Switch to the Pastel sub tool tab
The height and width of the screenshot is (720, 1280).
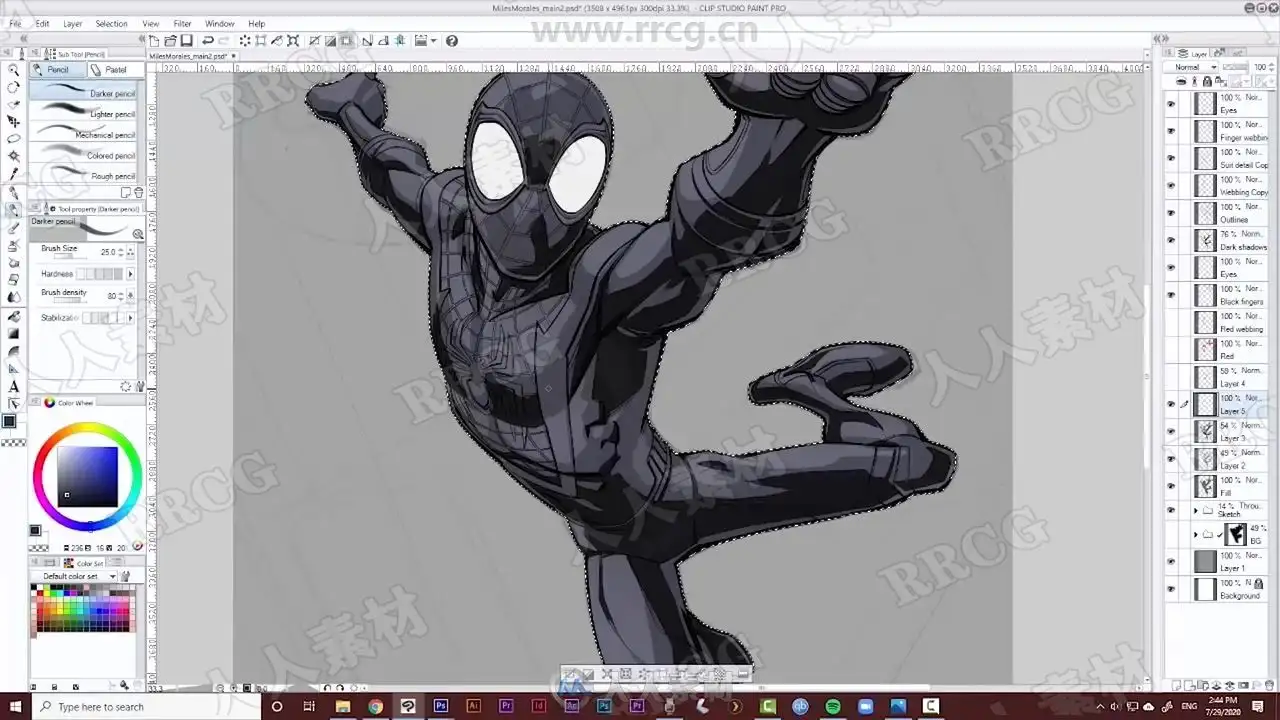point(116,69)
